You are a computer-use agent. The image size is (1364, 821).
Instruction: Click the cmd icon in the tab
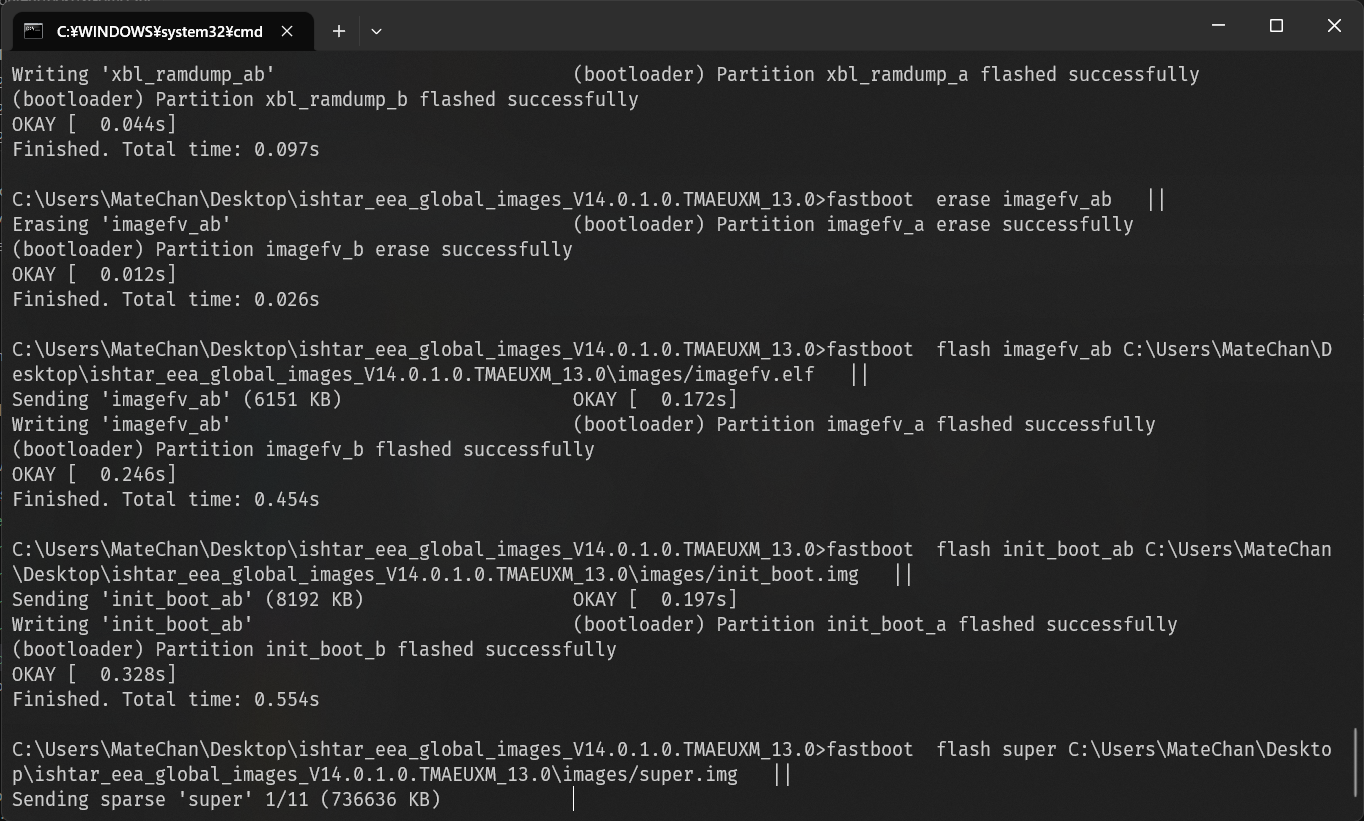34,31
